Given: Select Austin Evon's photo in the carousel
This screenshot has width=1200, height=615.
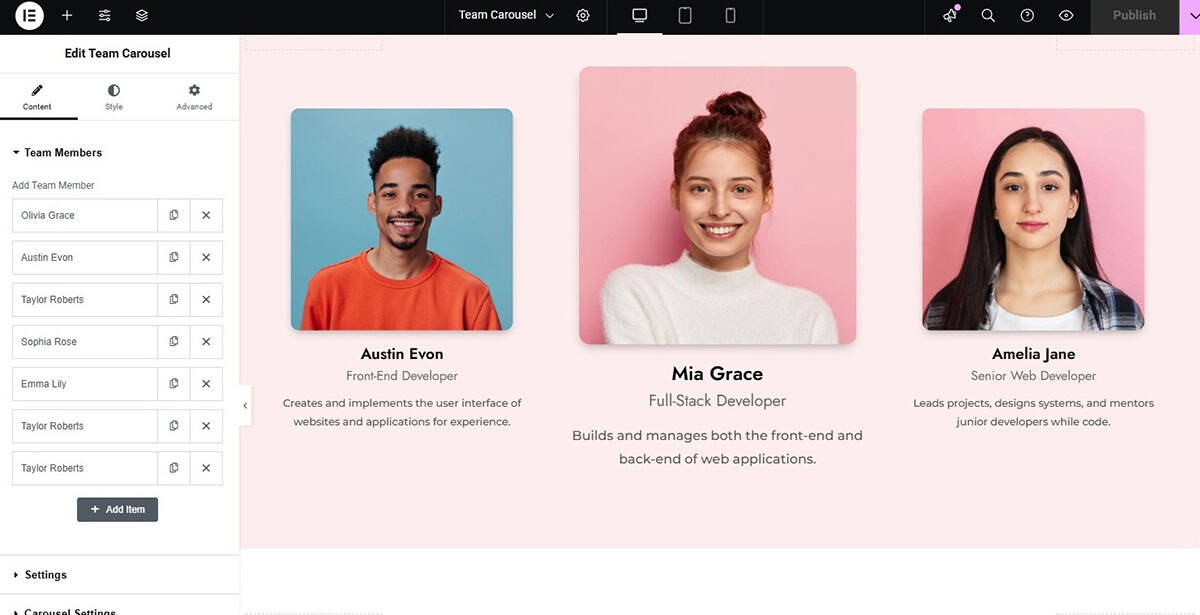Looking at the screenshot, I should coord(402,219).
